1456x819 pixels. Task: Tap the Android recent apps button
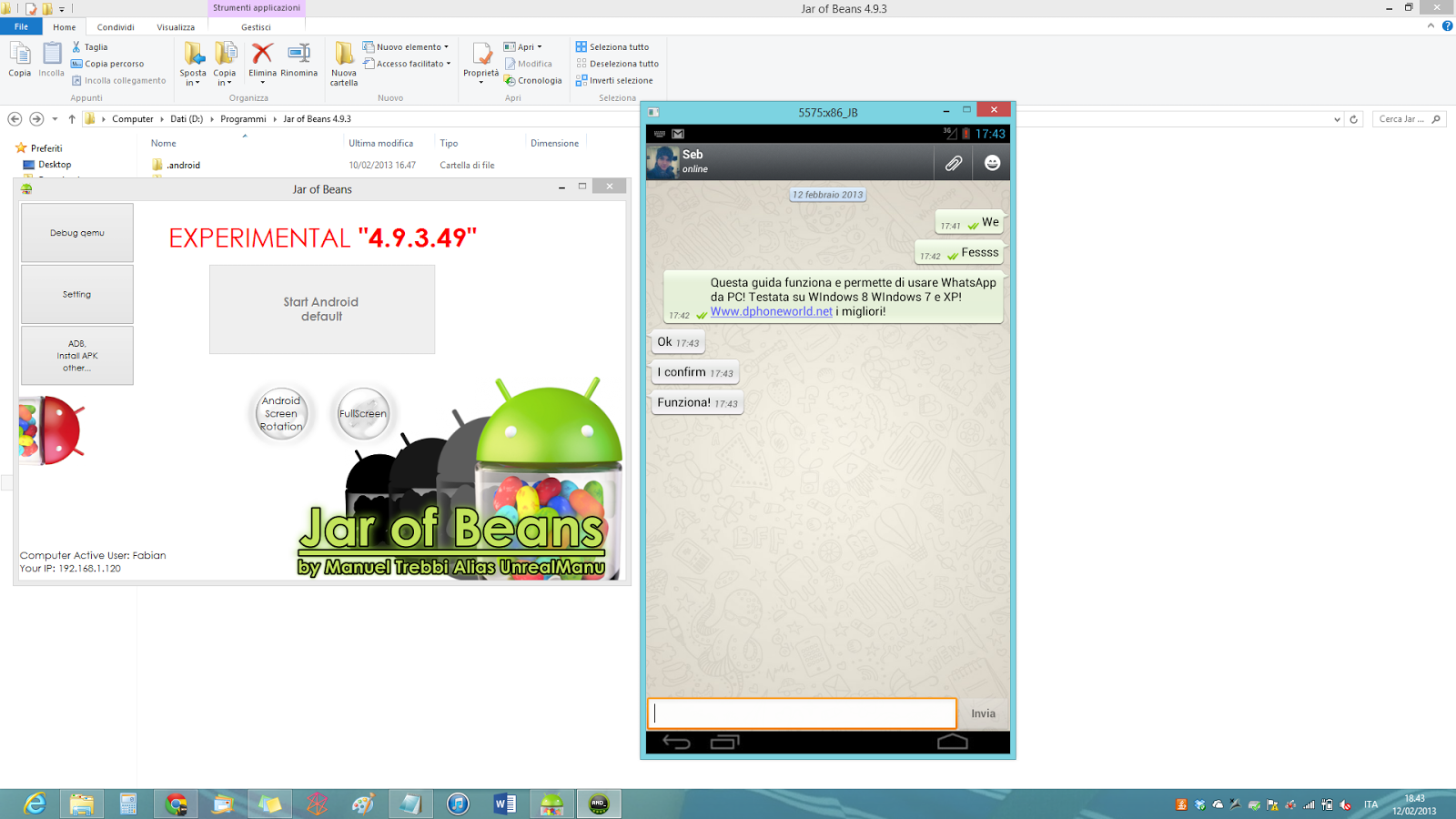725,743
